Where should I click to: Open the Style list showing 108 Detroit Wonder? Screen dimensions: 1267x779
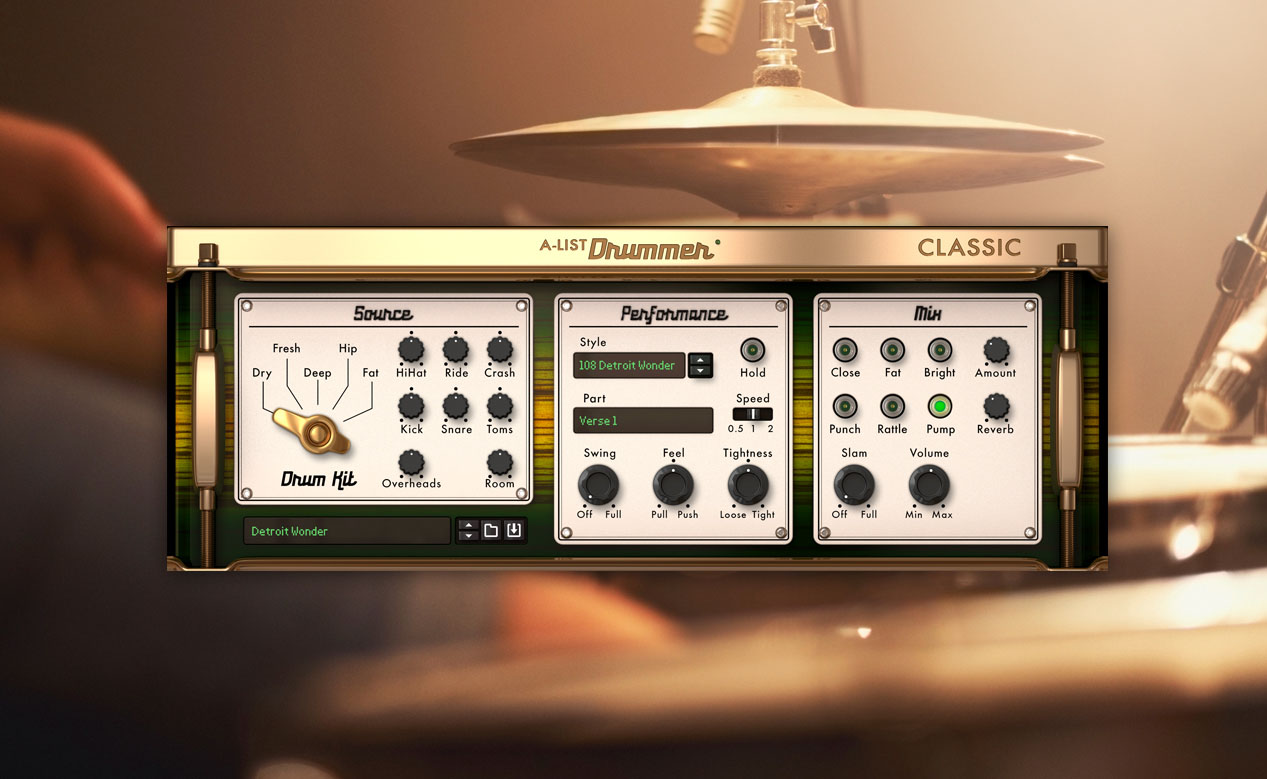pyautogui.click(x=629, y=366)
